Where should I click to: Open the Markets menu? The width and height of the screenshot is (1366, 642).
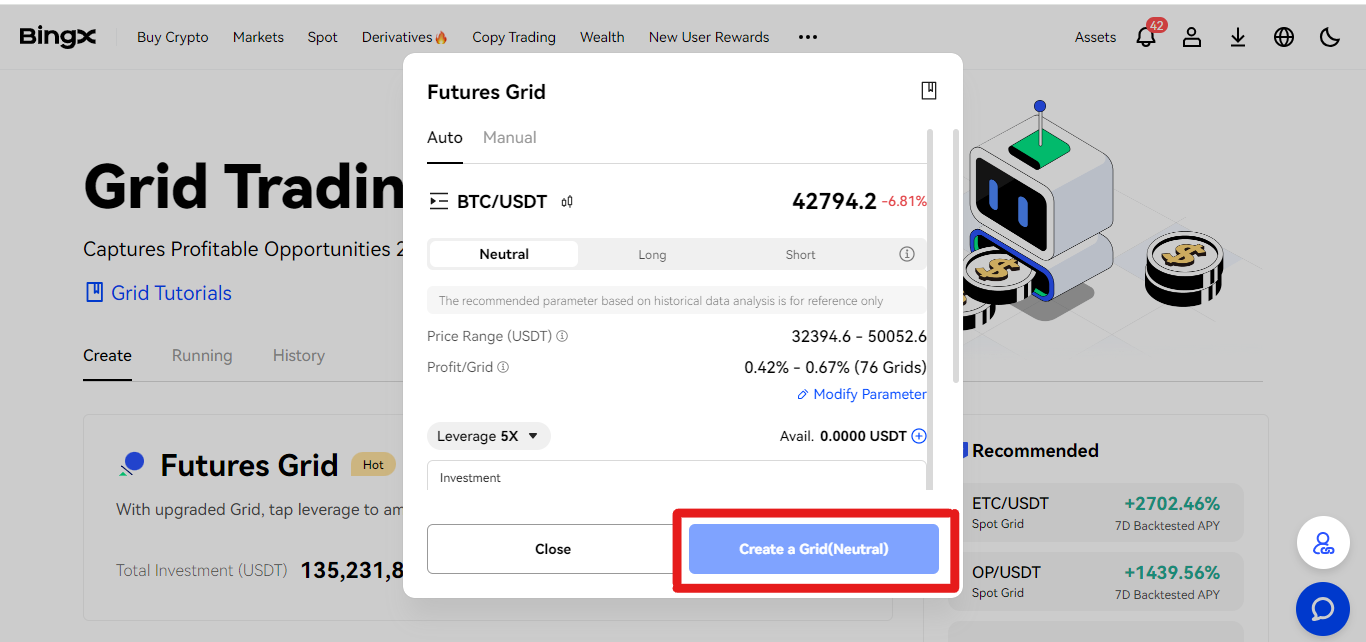pyautogui.click(x=258, y=37)
